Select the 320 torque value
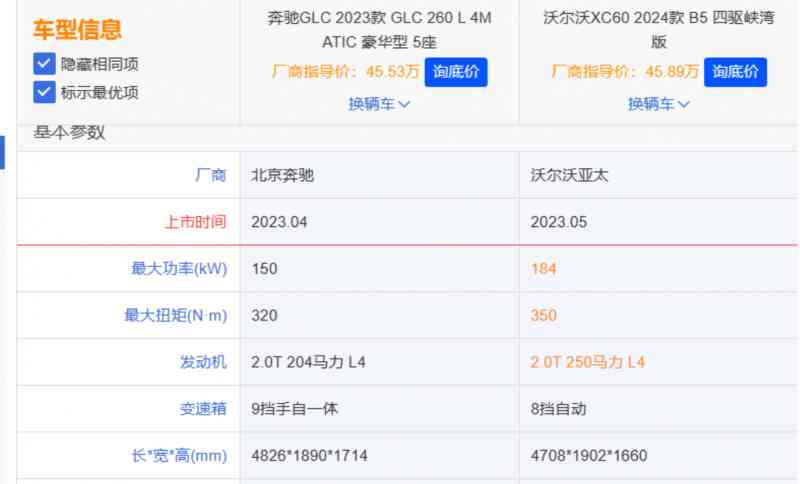The height and width of the screenshot is (484, 800). (264, 315)
